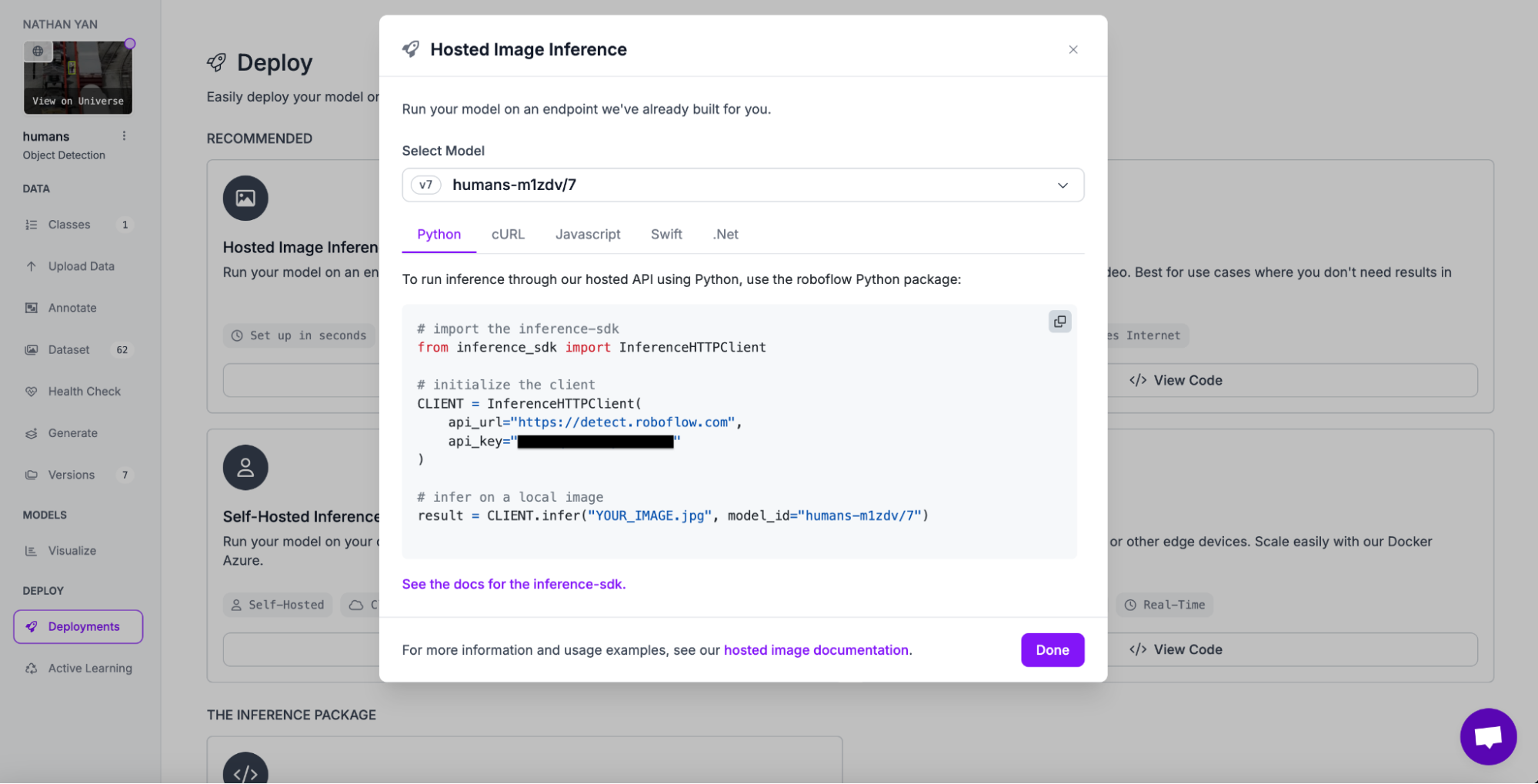The image size is (1538, 784).
Task: Click the Dataset count badge 62
Action: (x=122, y=349)
